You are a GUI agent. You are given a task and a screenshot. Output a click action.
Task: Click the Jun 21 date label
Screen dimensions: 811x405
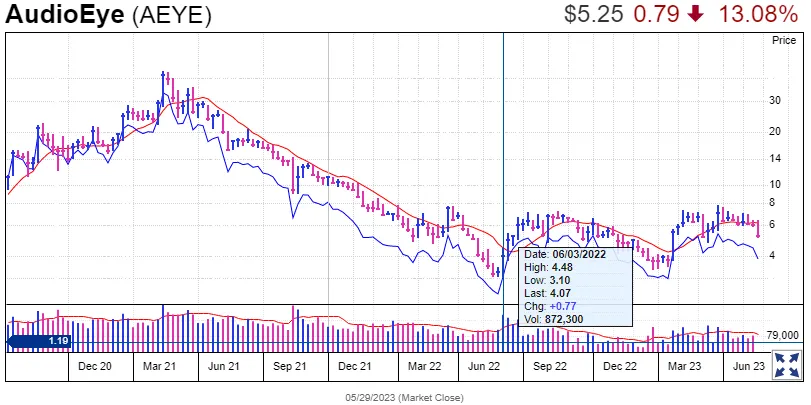click(223, 367)
